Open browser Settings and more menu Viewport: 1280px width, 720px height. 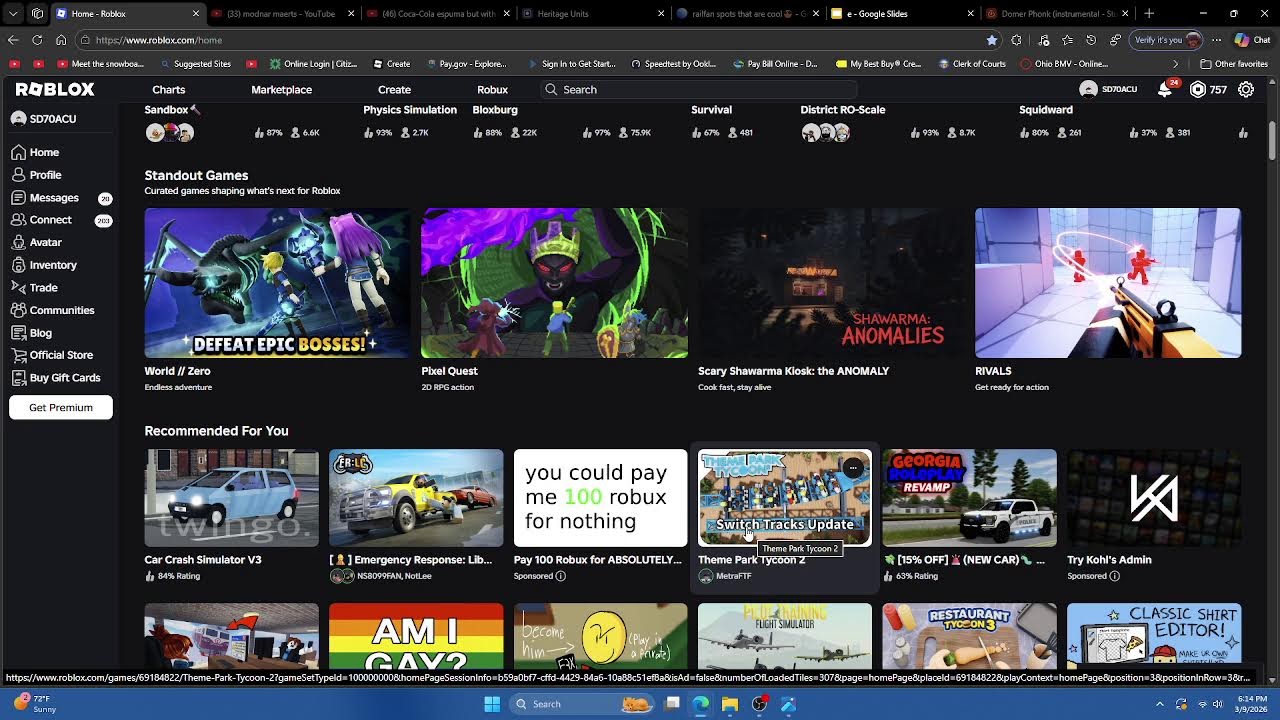[x=1216, y=40]
